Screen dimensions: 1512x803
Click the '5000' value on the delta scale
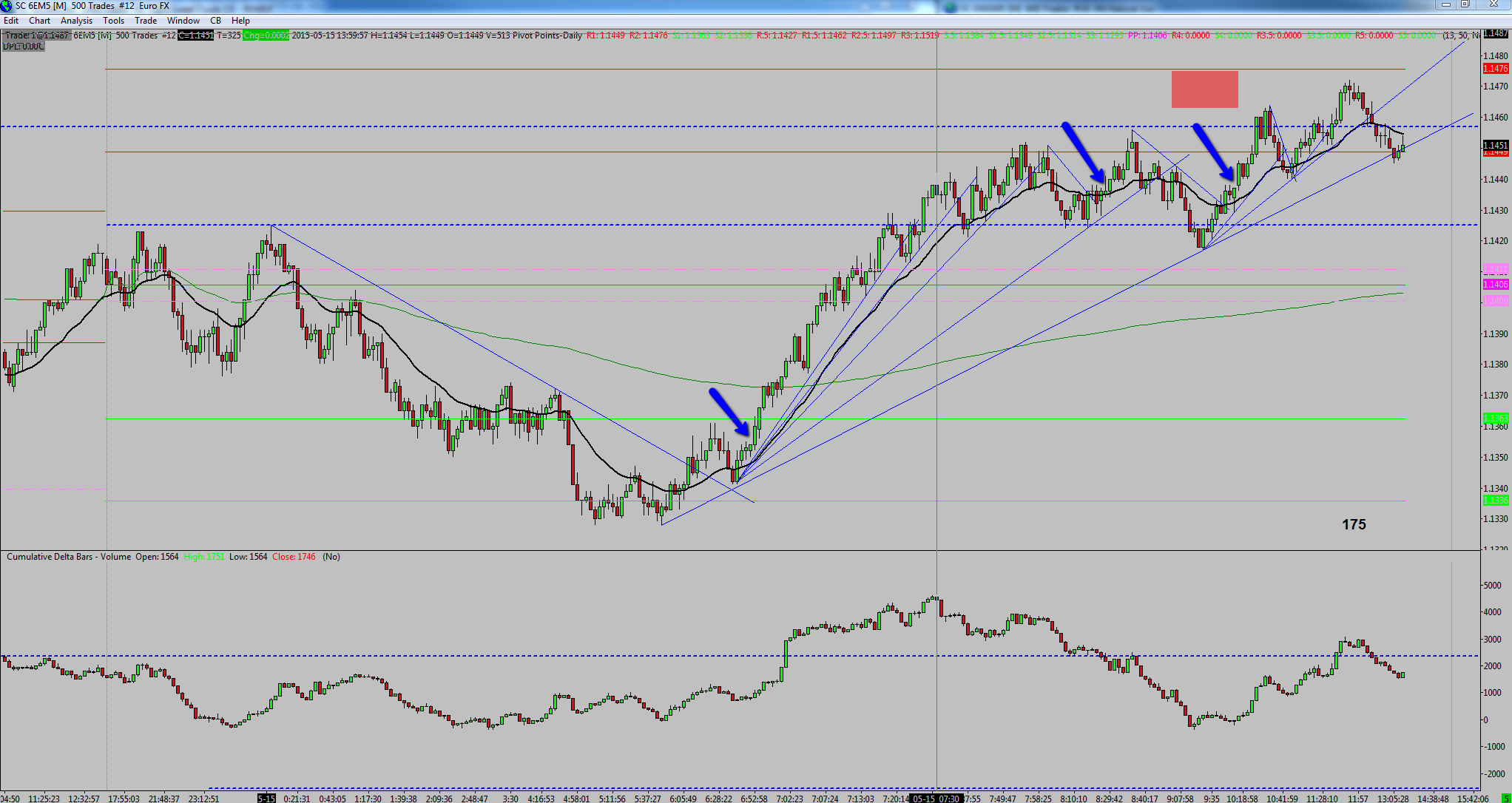(x=1492, y=586)
